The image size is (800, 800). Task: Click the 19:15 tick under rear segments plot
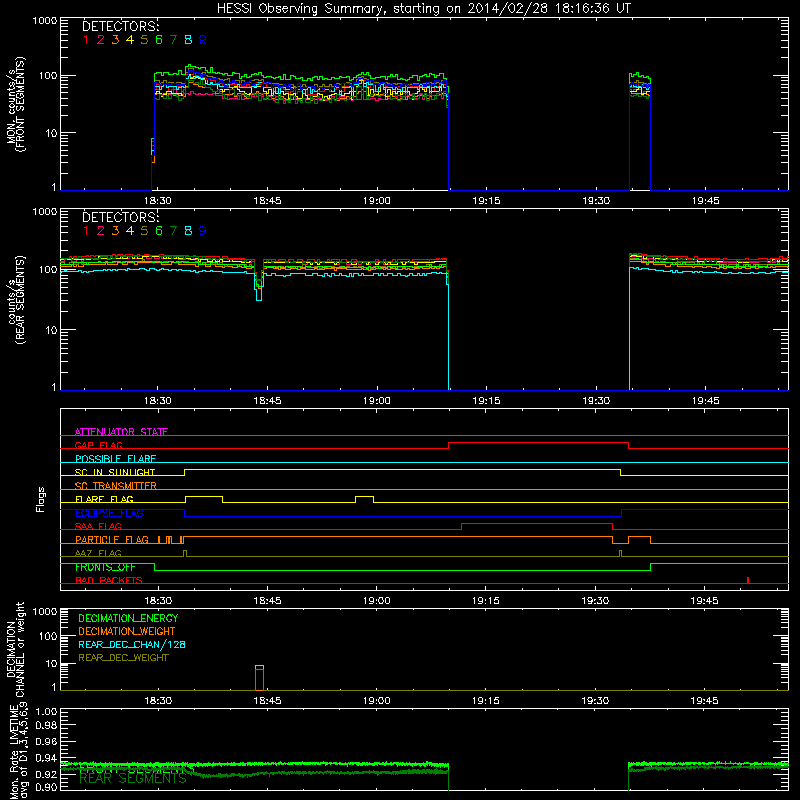click(x=486, y=401)
